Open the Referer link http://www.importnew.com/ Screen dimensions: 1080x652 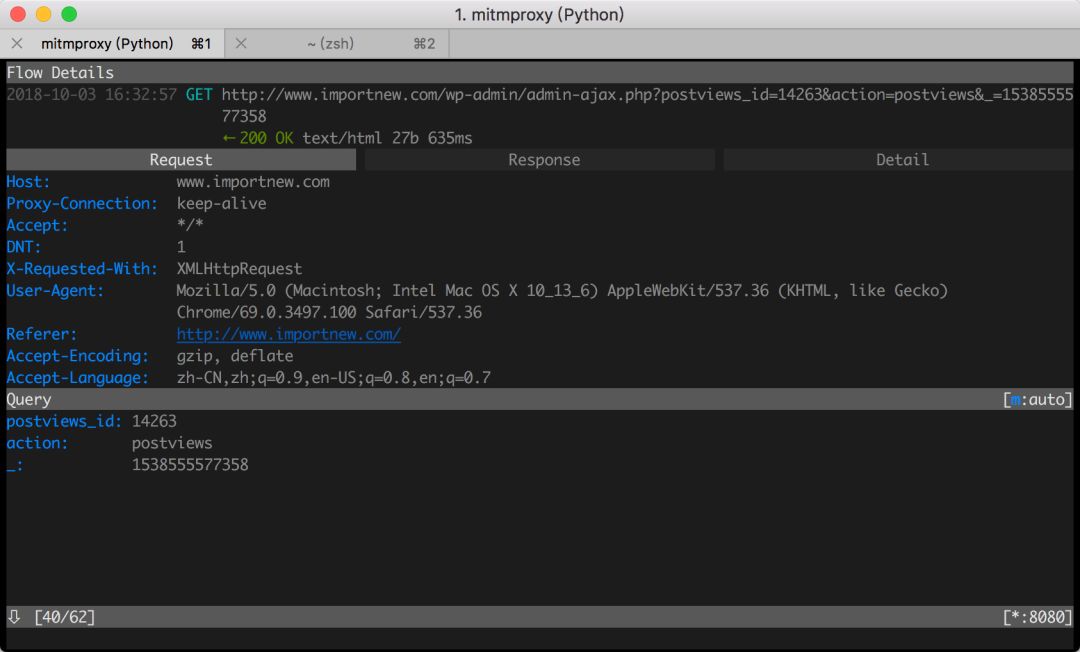click(289, 335)
